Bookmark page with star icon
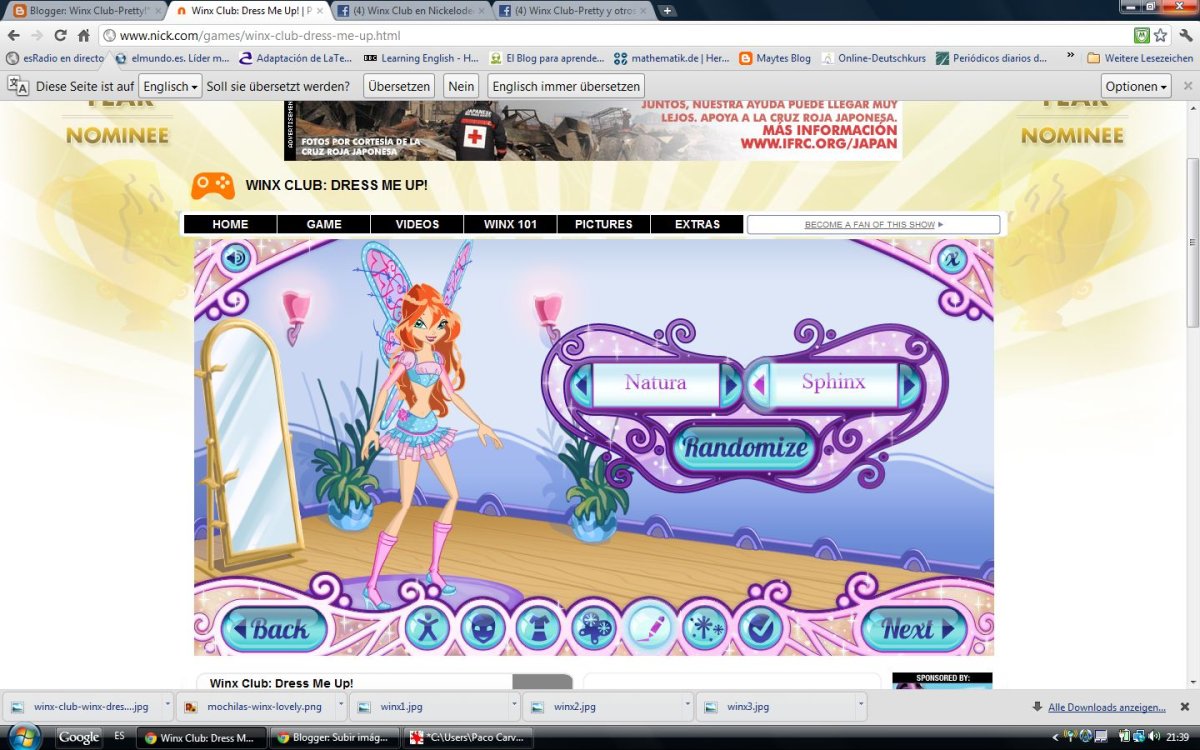 [1161, 35]
